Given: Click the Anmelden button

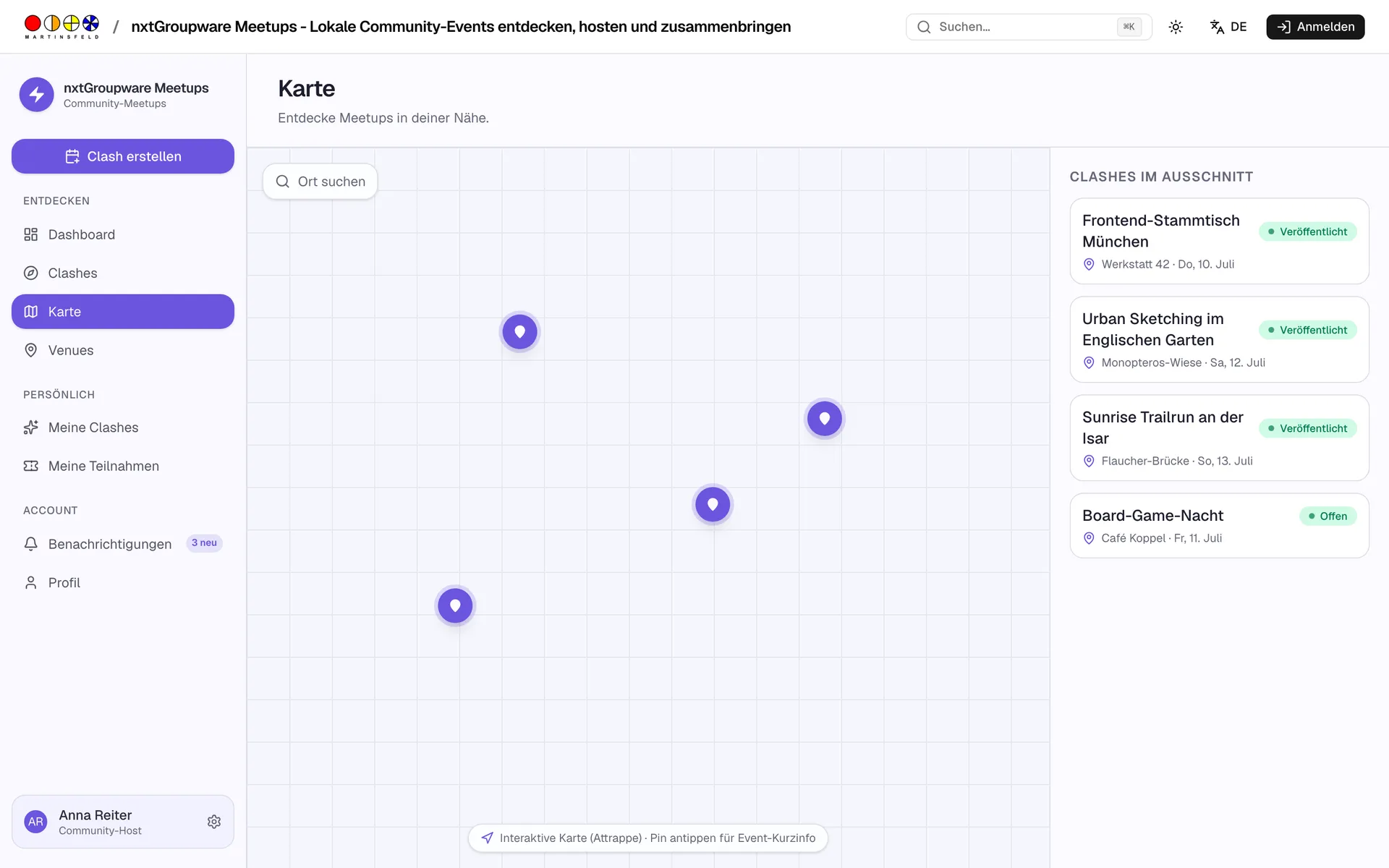Looking at the screenshot, I should (1315, 27).
